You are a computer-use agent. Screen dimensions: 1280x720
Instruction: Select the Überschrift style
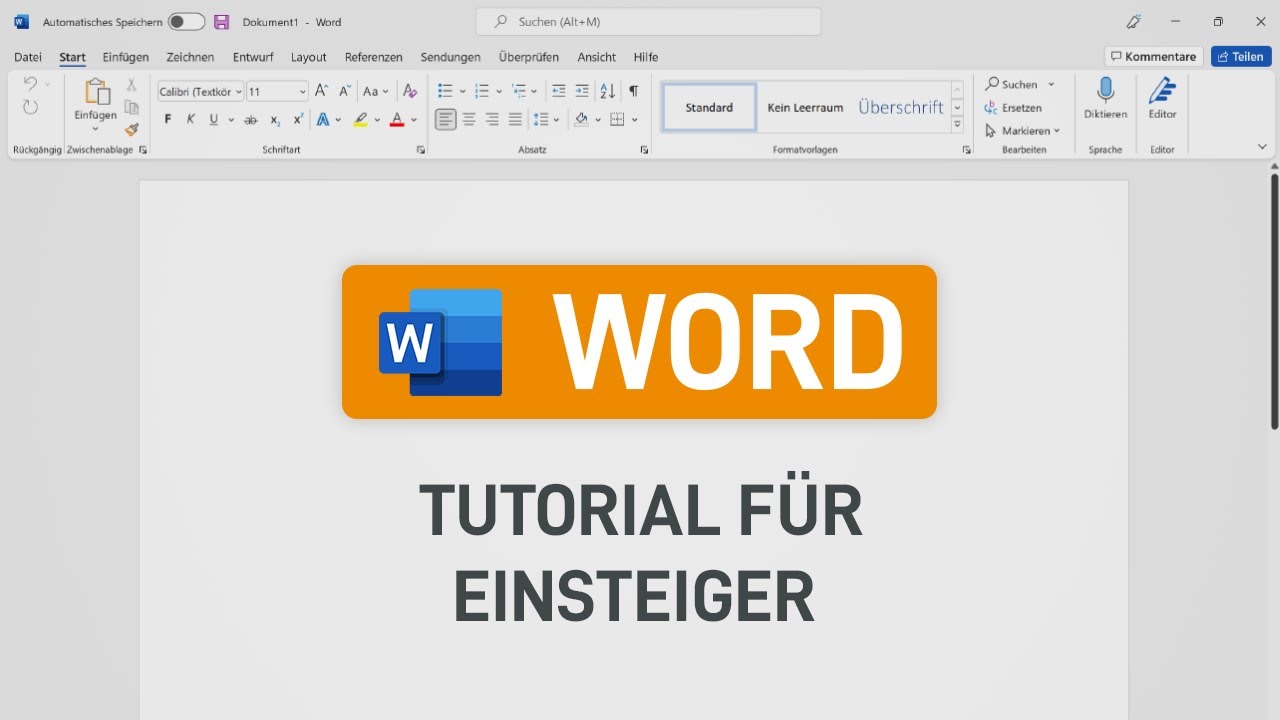pos(901,107)
